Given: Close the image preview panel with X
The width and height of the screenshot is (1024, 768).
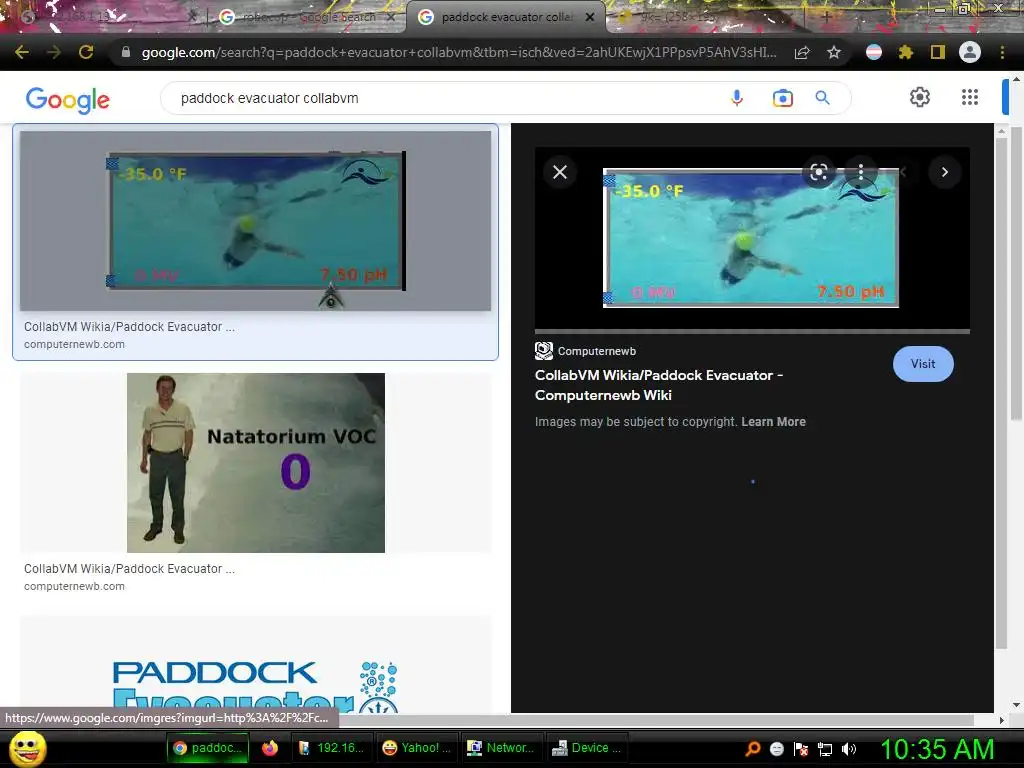Looking at the screenshot, I should [560, 172].
